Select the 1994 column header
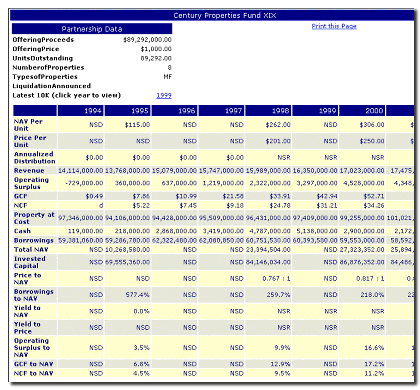The image size is (420, 390). point(81,111)
